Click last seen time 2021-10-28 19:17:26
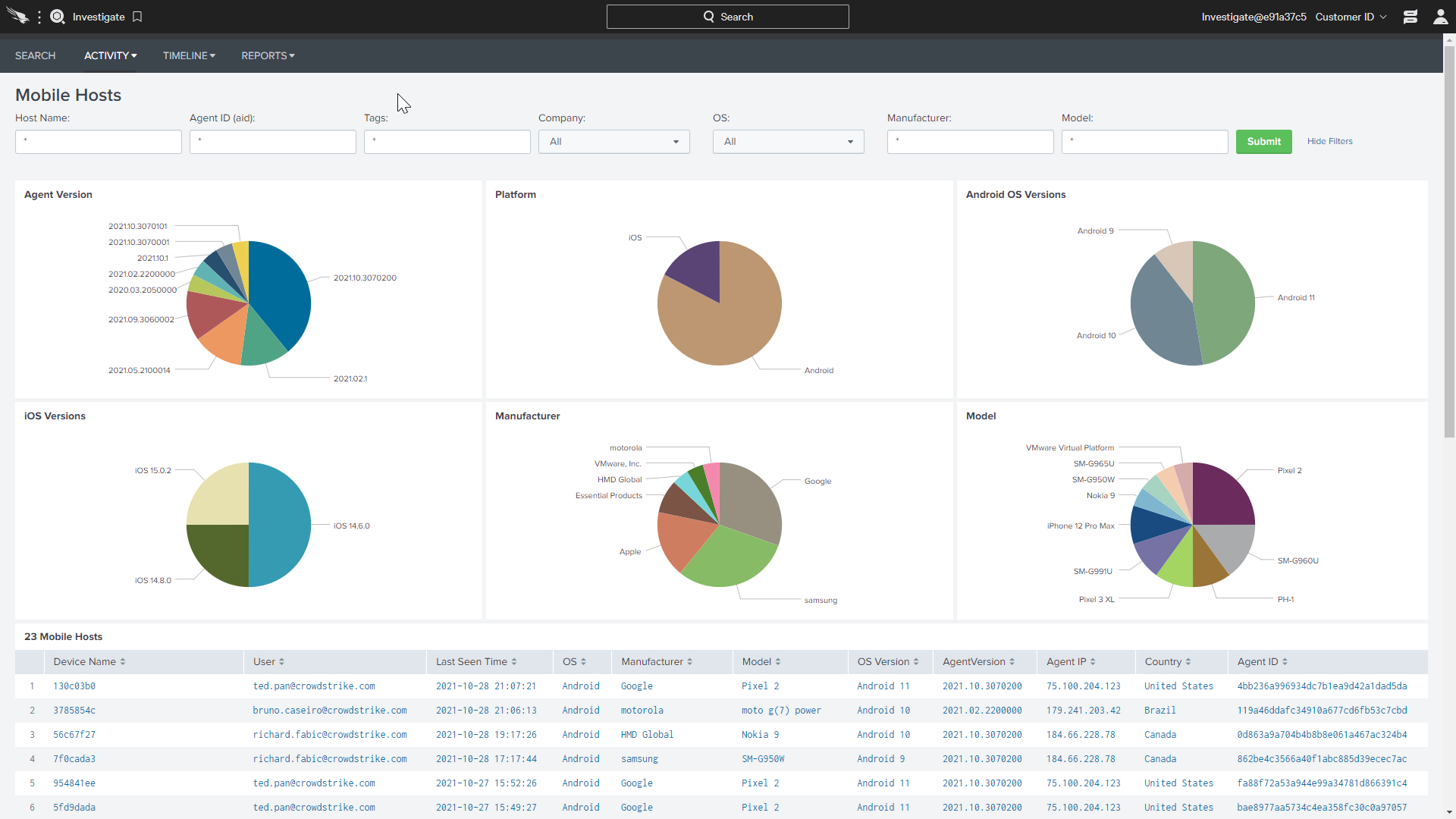This screenshot has height=819, width=1456. point(486,735)
